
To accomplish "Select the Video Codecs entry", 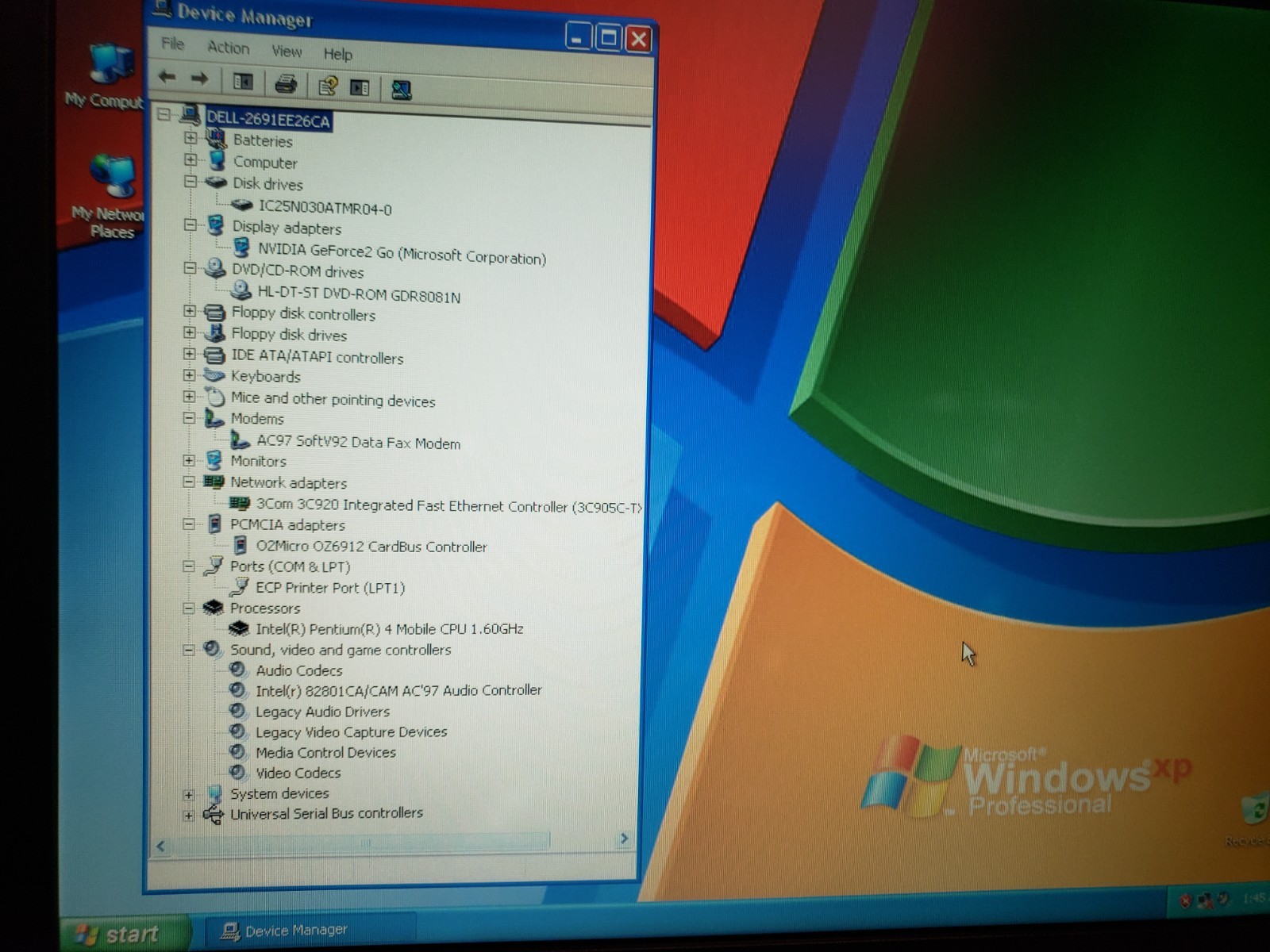I will (298, 773).
